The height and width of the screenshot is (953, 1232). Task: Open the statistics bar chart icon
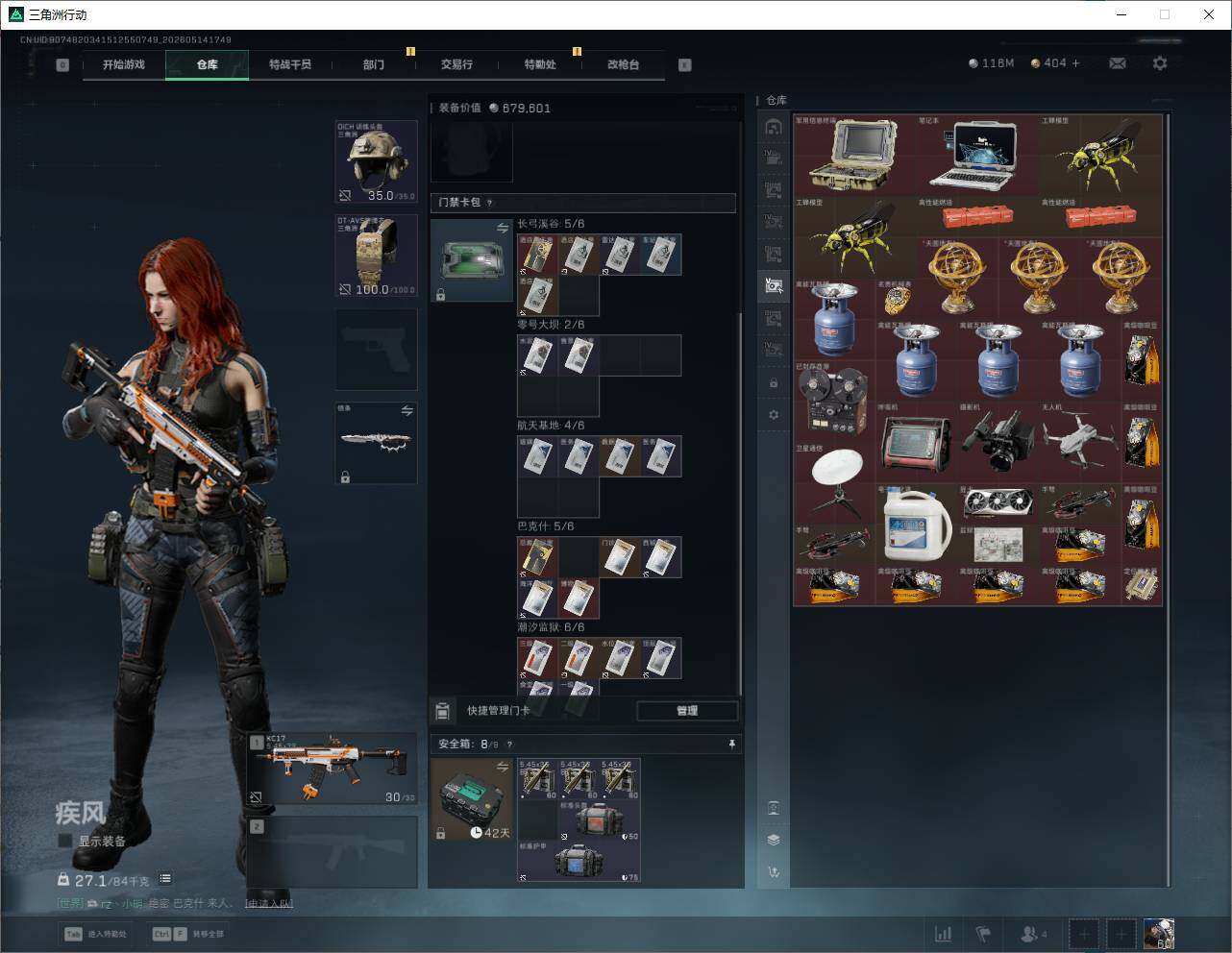pos(944,934)
